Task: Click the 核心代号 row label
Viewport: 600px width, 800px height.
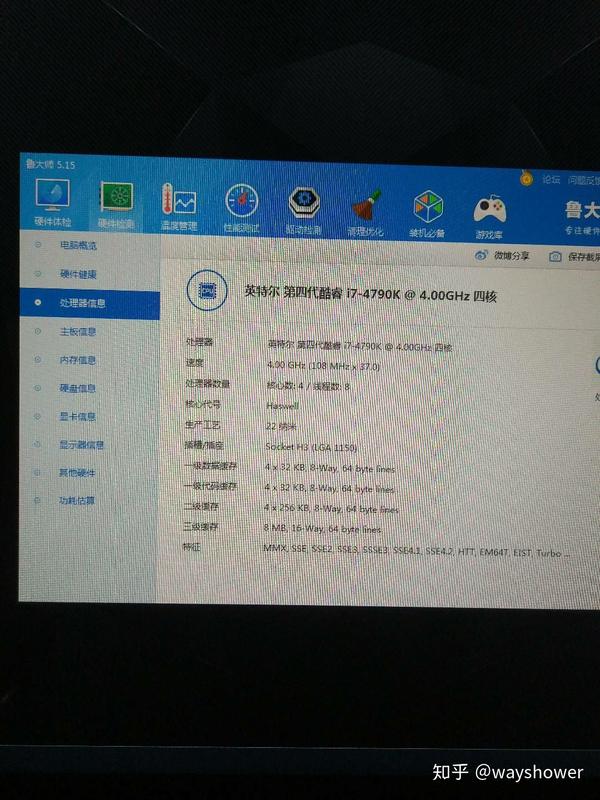Action: click(203, 404)
